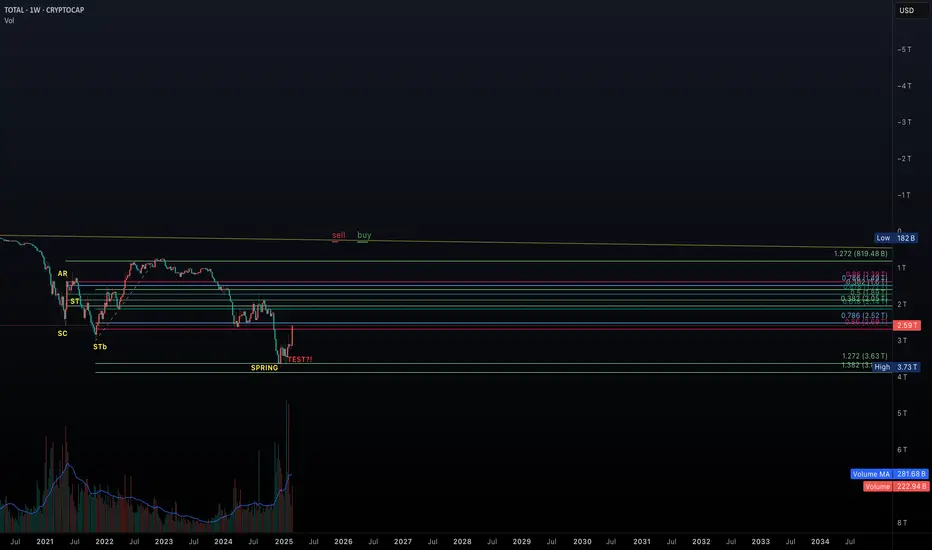Select the AR annotation text
Viewport: 932px width, 550px height.
click(x=62, y=274)
